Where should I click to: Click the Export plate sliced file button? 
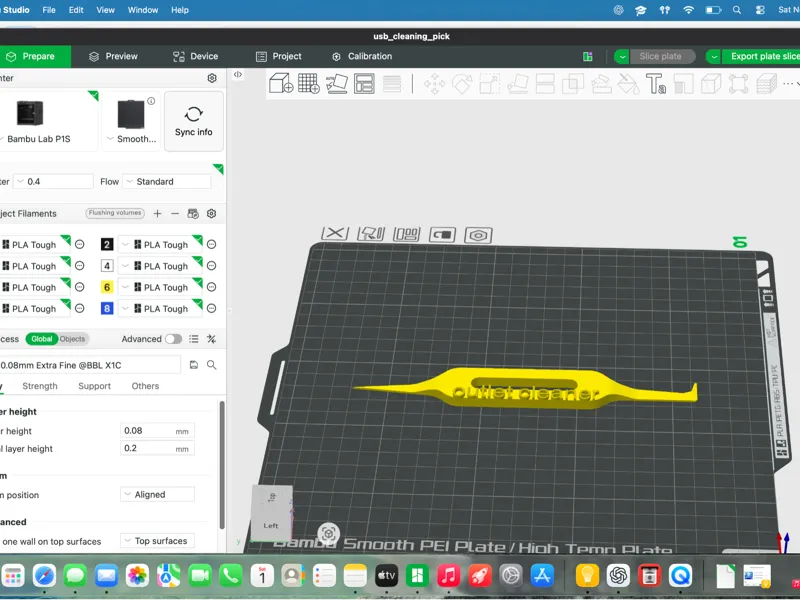(761, 57)
